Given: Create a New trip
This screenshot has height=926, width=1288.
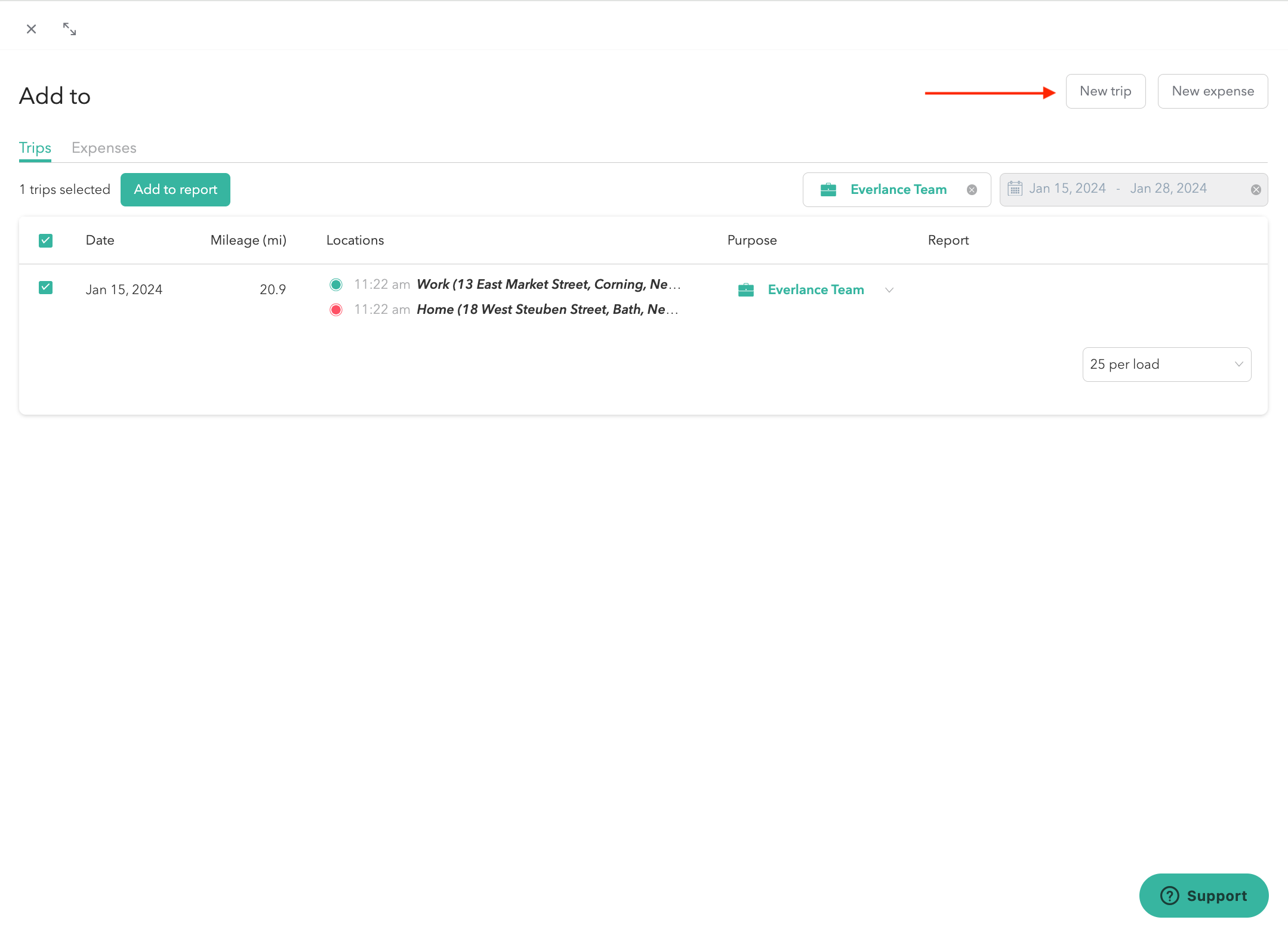Looking at the screenshot, I should (x=1105, y=91).
